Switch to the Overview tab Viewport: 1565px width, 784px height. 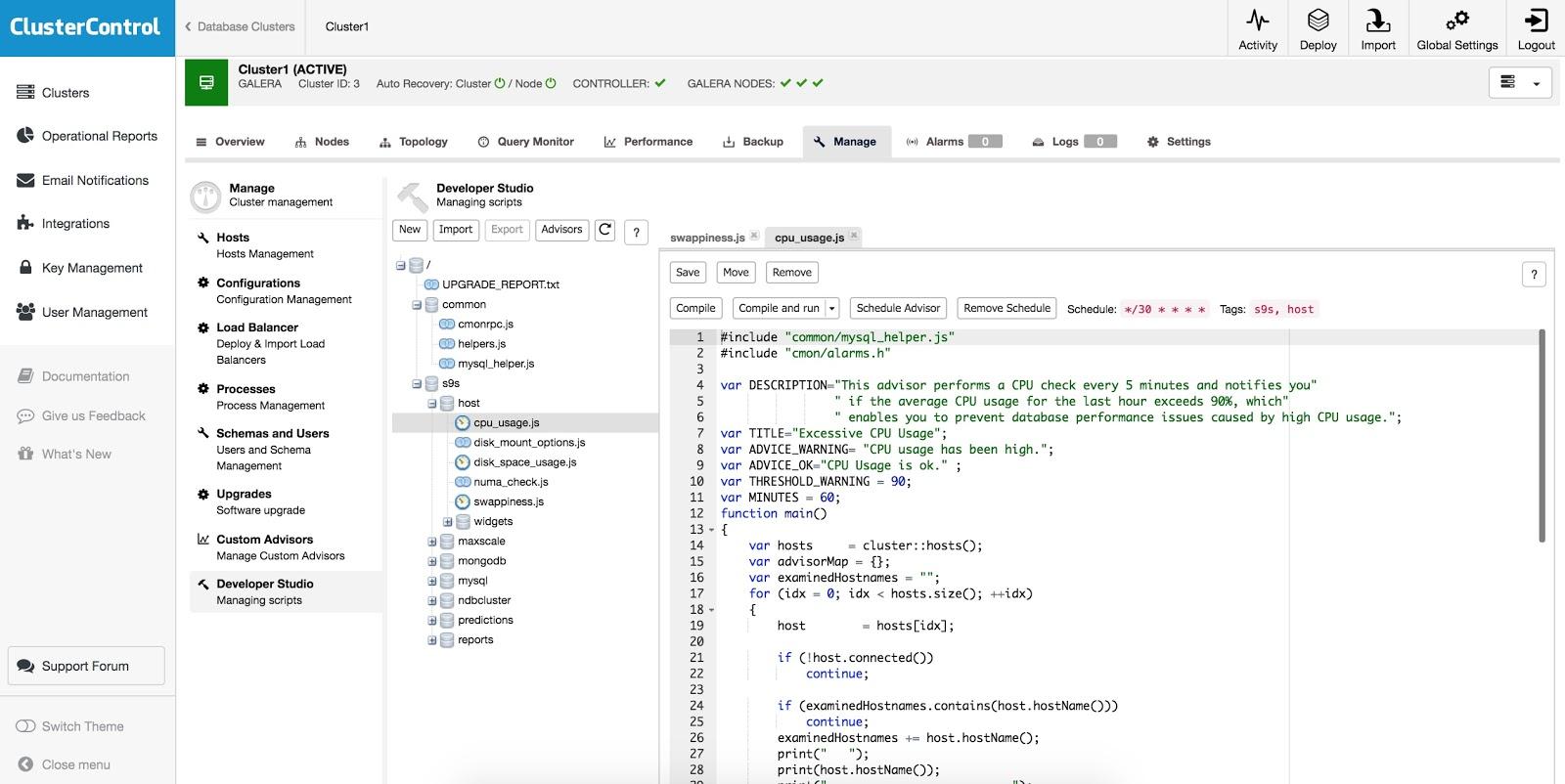coord(231,142)
